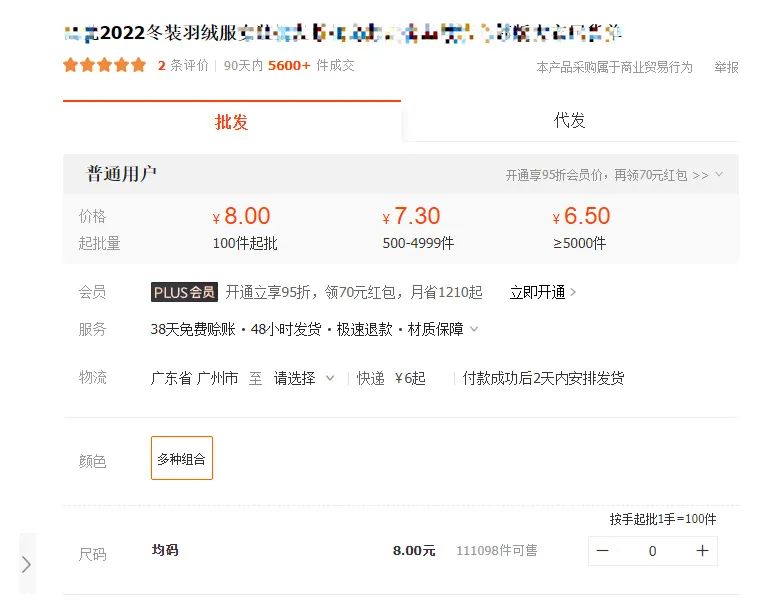Click the 100件起批 minimum order text
The width and height of the screenshot is (772, 602).
pyautogui.click(x=245, y=243)
